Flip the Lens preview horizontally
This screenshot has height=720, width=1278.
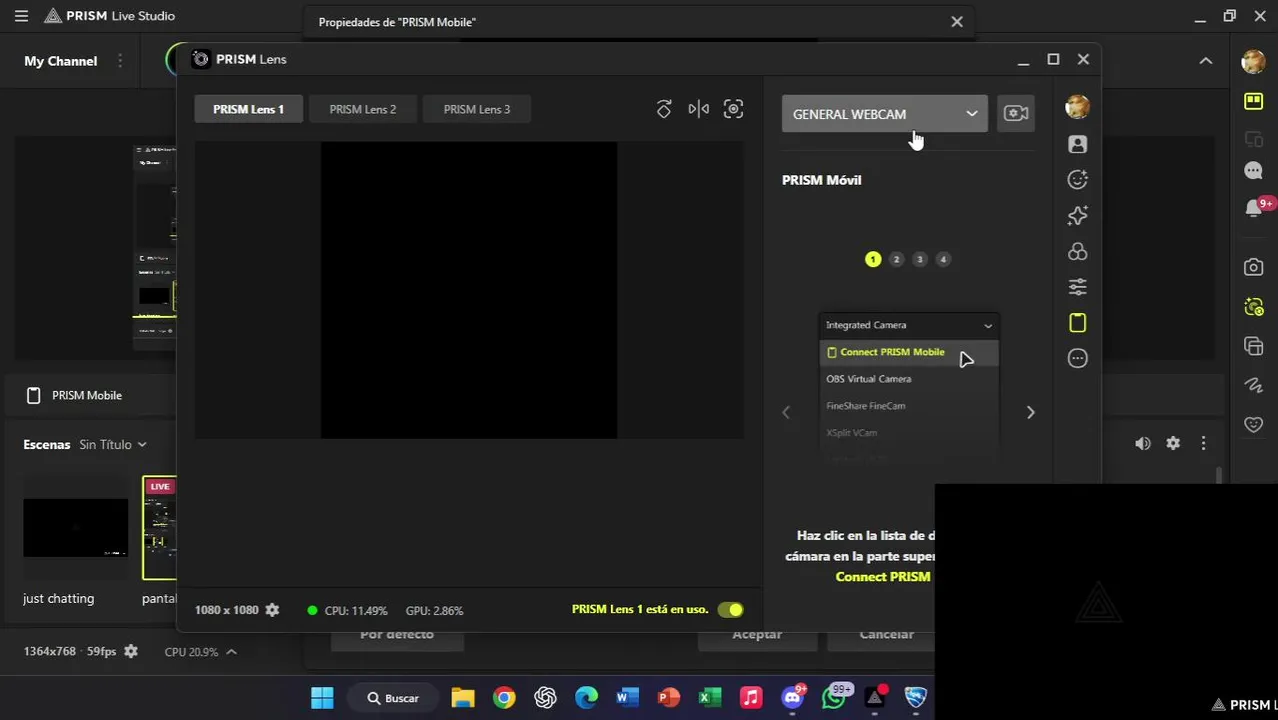[x=698, y=109]
